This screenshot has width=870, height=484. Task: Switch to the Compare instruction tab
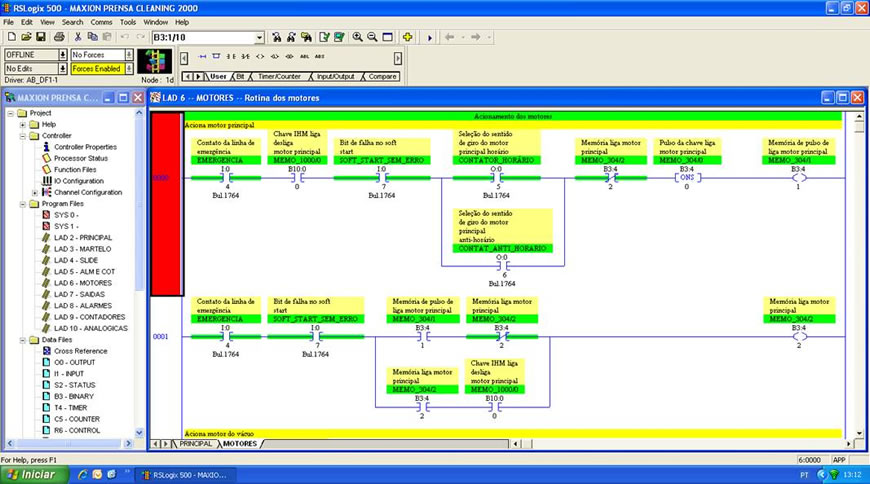382,77
